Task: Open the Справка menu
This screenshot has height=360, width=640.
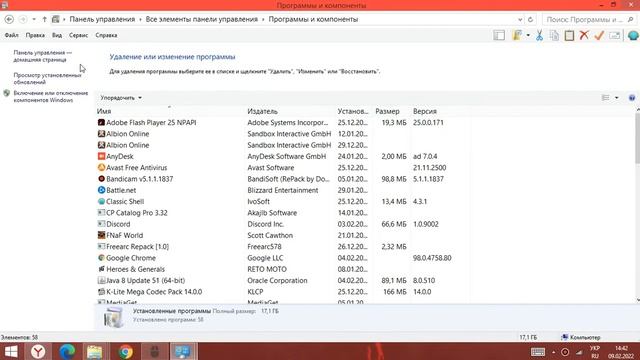Action: click(x=106, y=35)
